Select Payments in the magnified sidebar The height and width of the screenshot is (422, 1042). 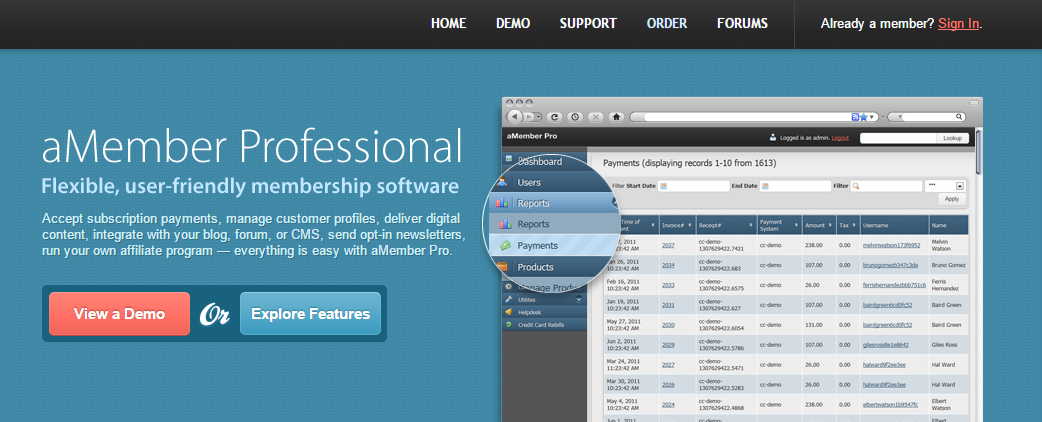pos(537,245)
